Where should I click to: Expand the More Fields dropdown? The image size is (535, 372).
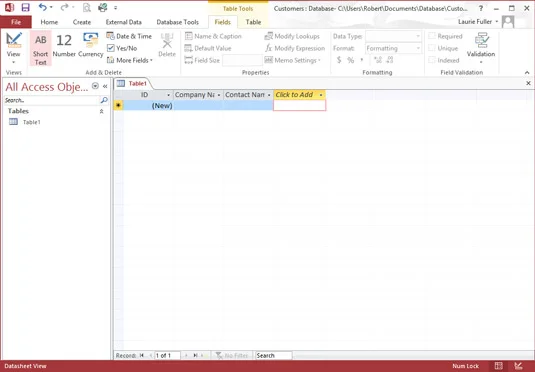click(x=130, y=60)
